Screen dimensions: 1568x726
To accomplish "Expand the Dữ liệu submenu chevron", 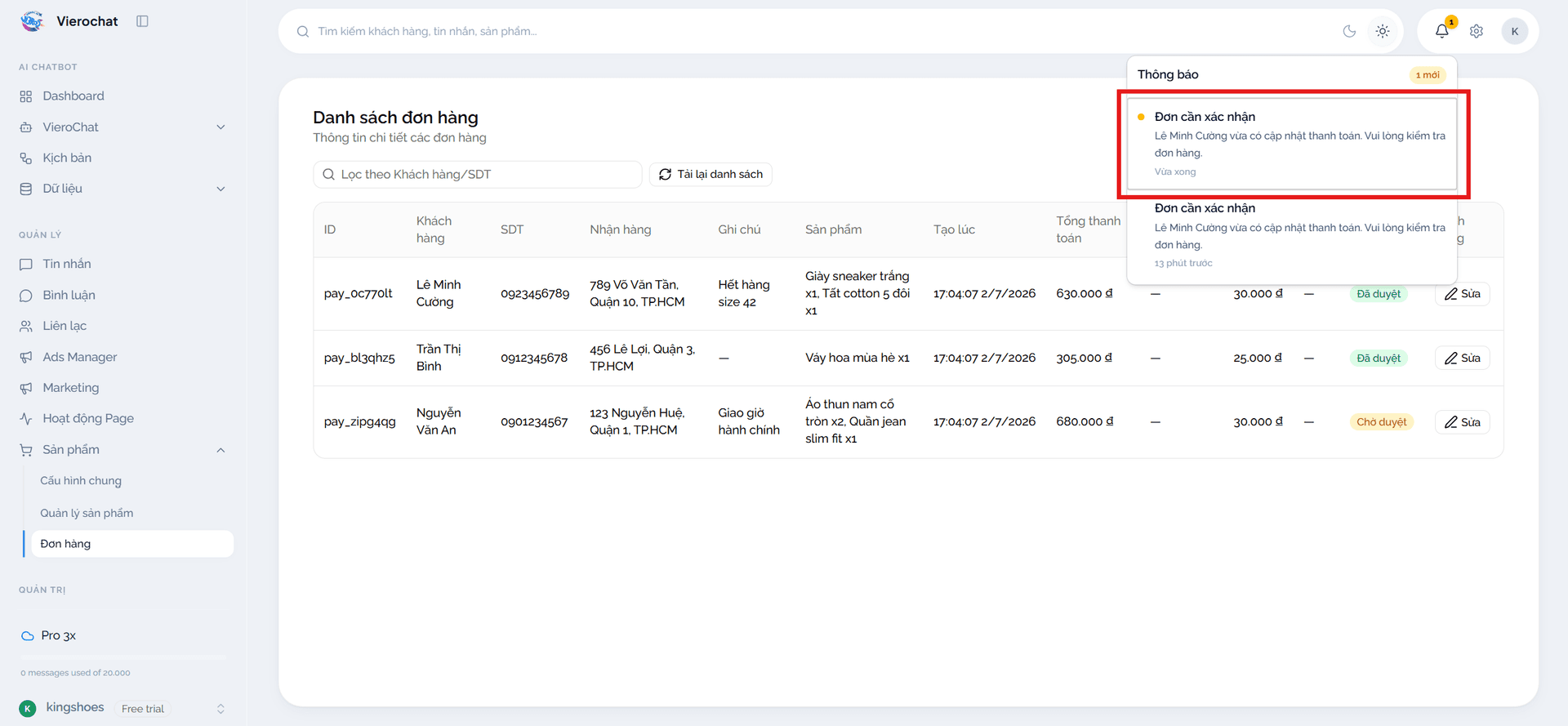I will (220, 189).
